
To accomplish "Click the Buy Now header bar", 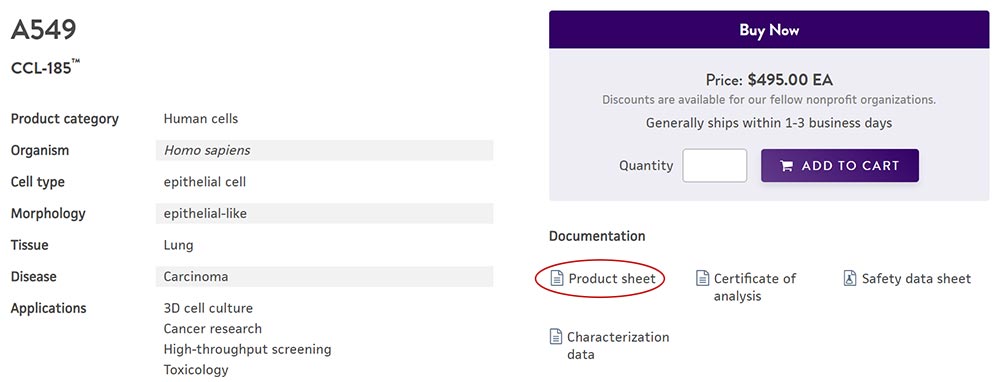I will click(x=769, y=29).
